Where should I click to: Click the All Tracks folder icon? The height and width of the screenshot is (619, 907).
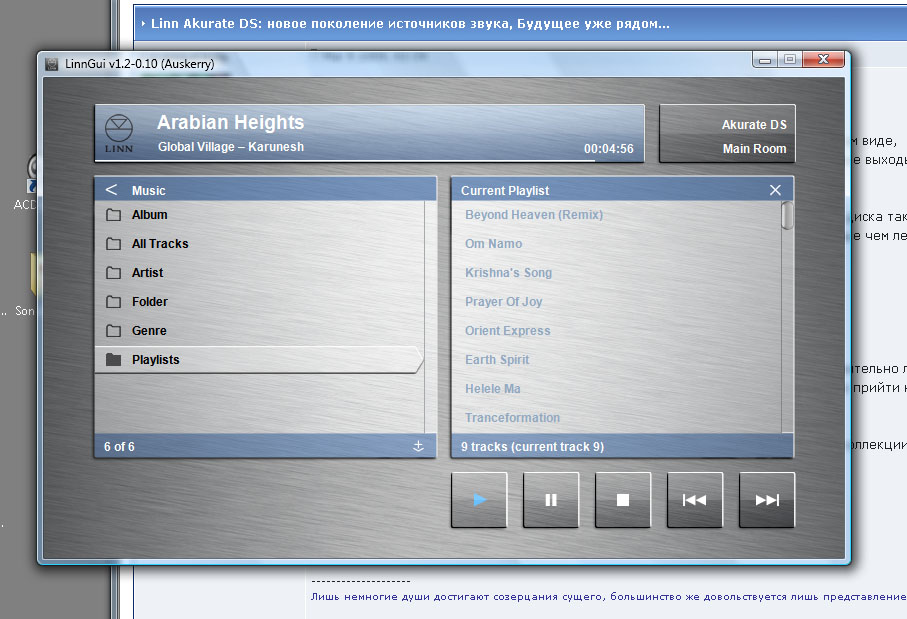pyautogui.click(x=113, y=244)
